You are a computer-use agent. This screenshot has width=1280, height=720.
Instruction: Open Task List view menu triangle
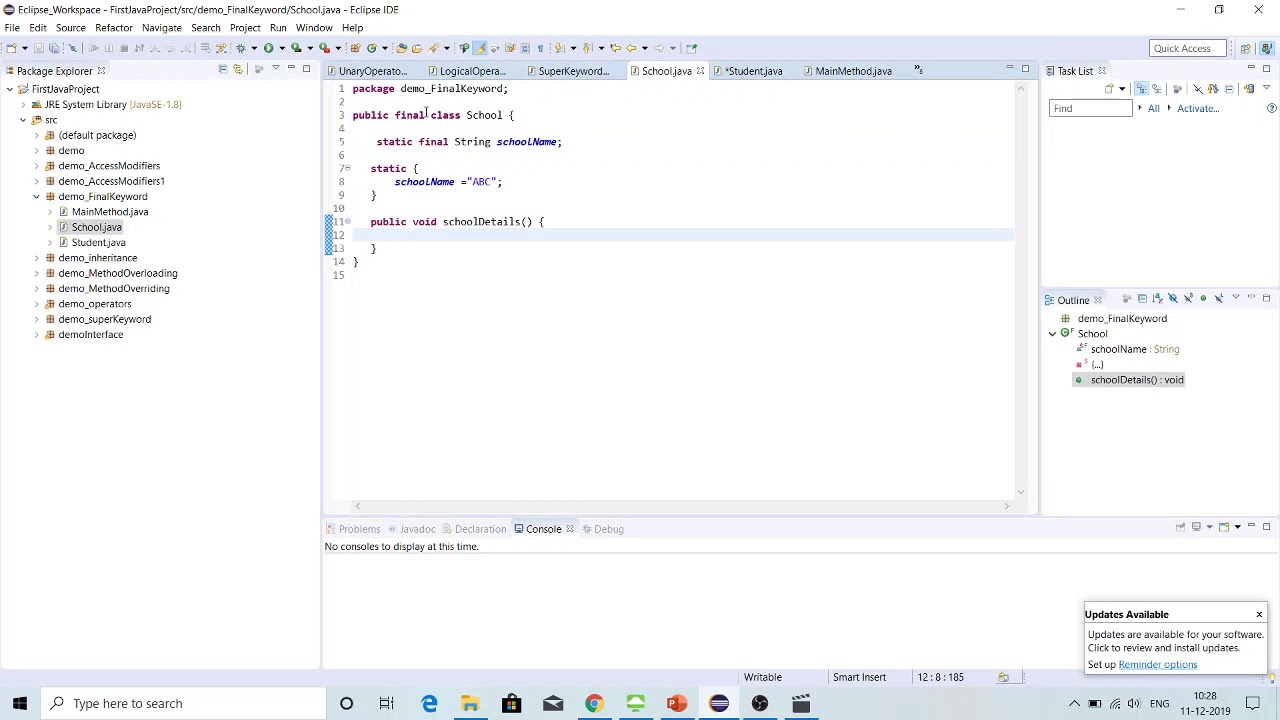coord(1266,89)
